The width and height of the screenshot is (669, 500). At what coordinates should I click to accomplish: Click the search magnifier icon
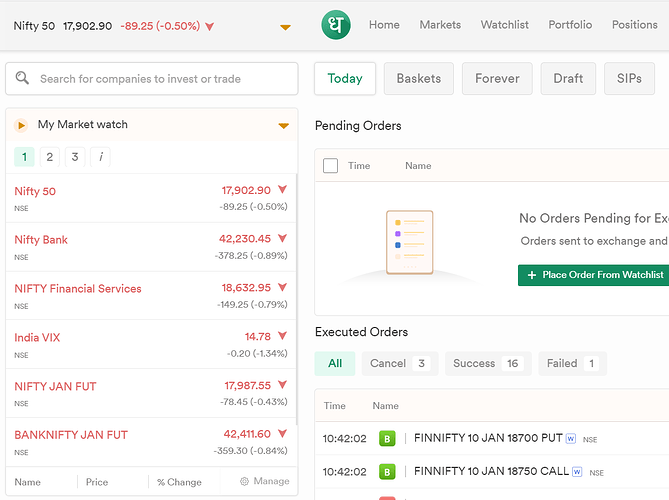coord(22,78)
